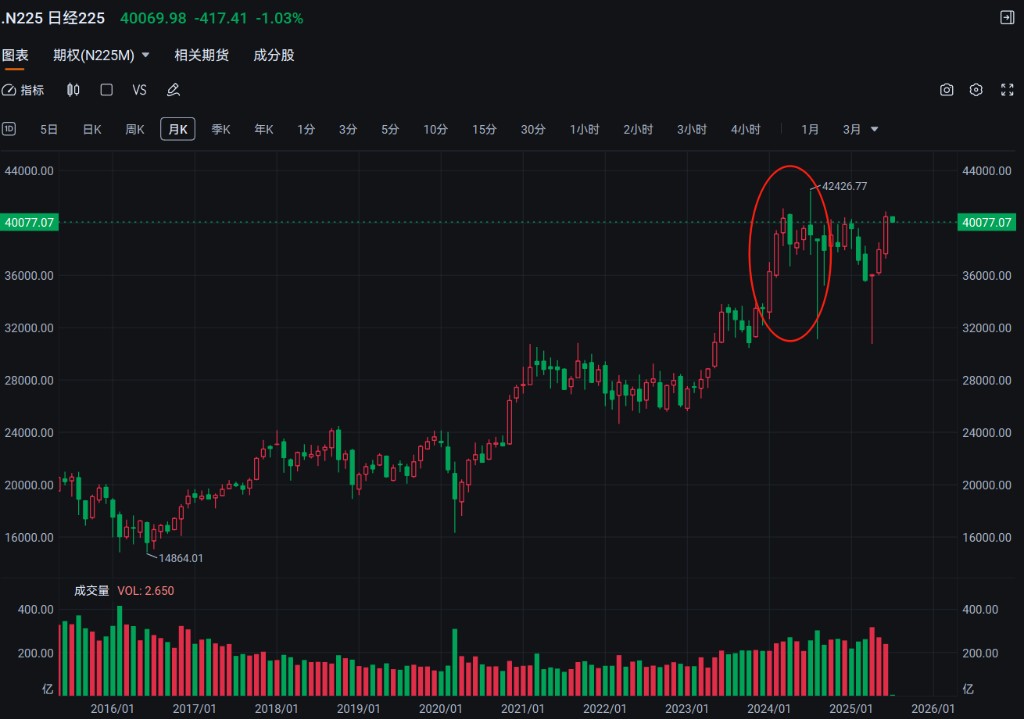Select the 1月 range
This screenshot has width=1024, height=719.
[810, 129]
